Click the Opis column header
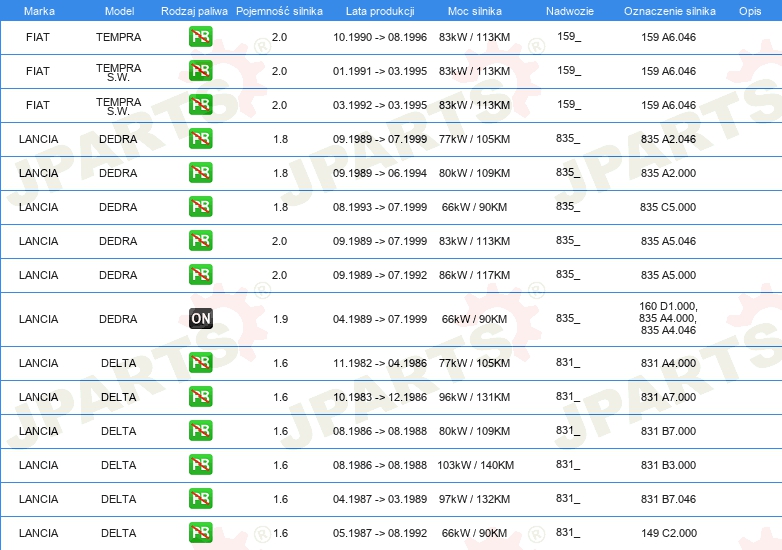The width and height of the screenshot is (782, 550). pos(750,11)
